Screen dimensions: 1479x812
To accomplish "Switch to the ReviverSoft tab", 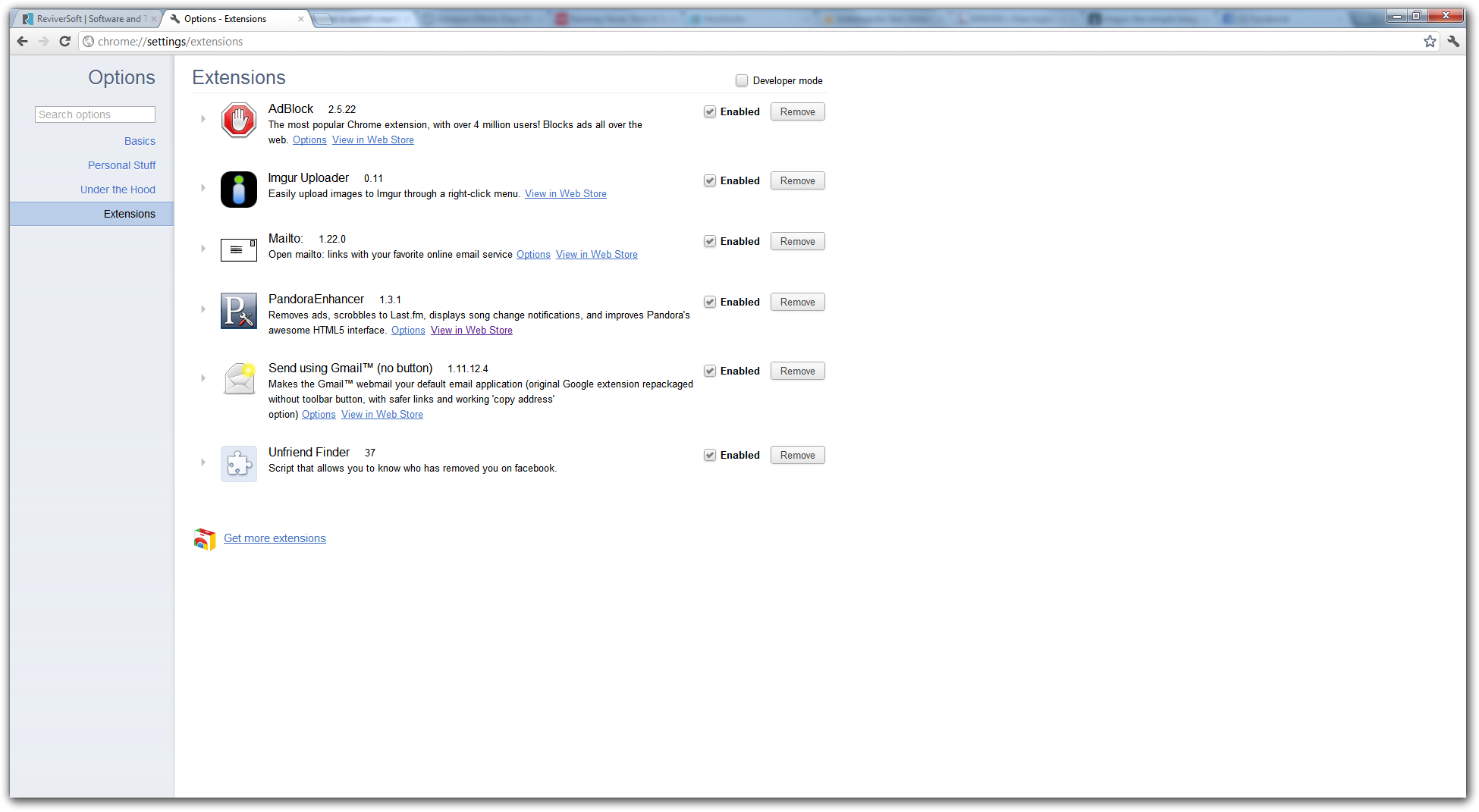I will [87, 19].
